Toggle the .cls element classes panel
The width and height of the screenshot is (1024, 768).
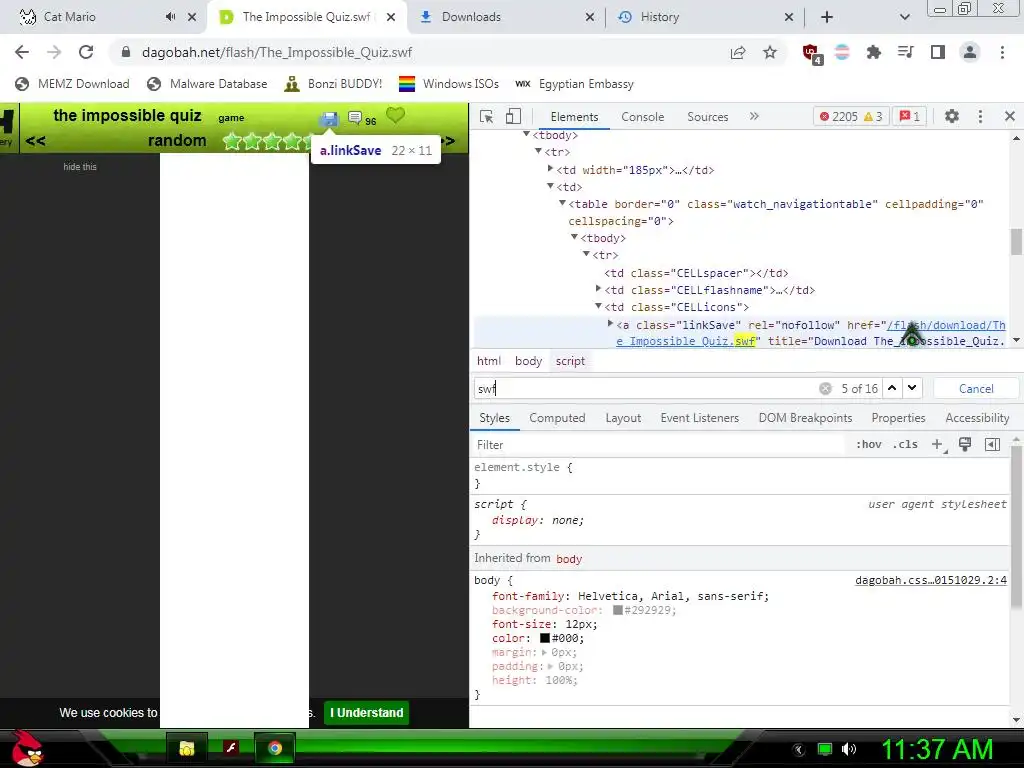[x=905, y=444]
